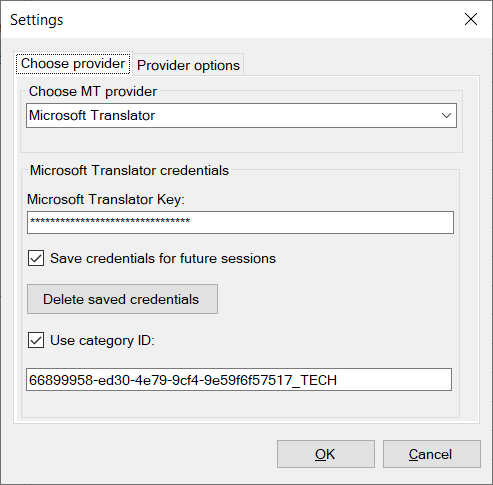The height and width of the screenshot is (485, 493).
Task: Focus the category ID text field
Action: tap(239, 380)
